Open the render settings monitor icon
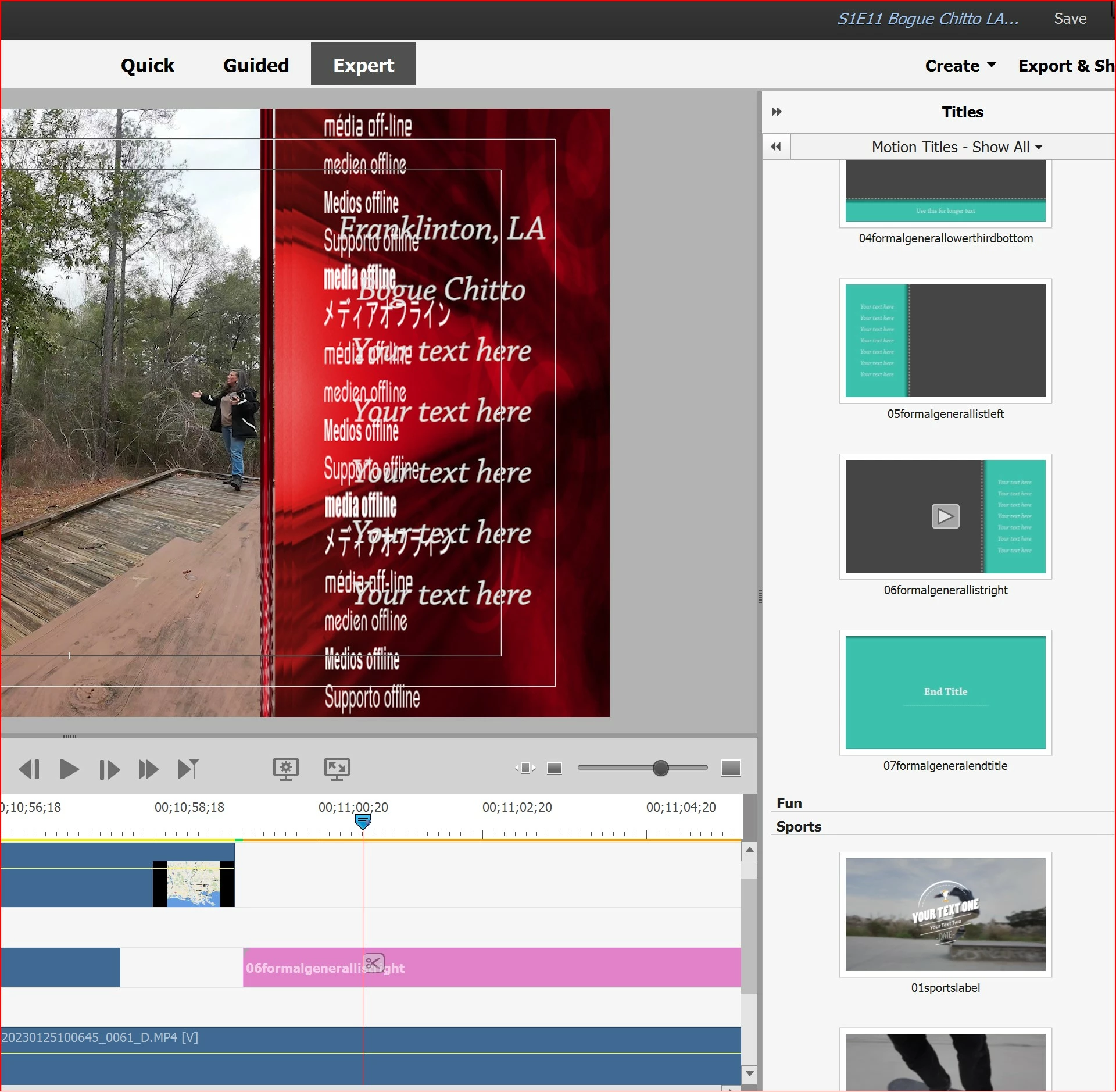 tap(286, 768)
